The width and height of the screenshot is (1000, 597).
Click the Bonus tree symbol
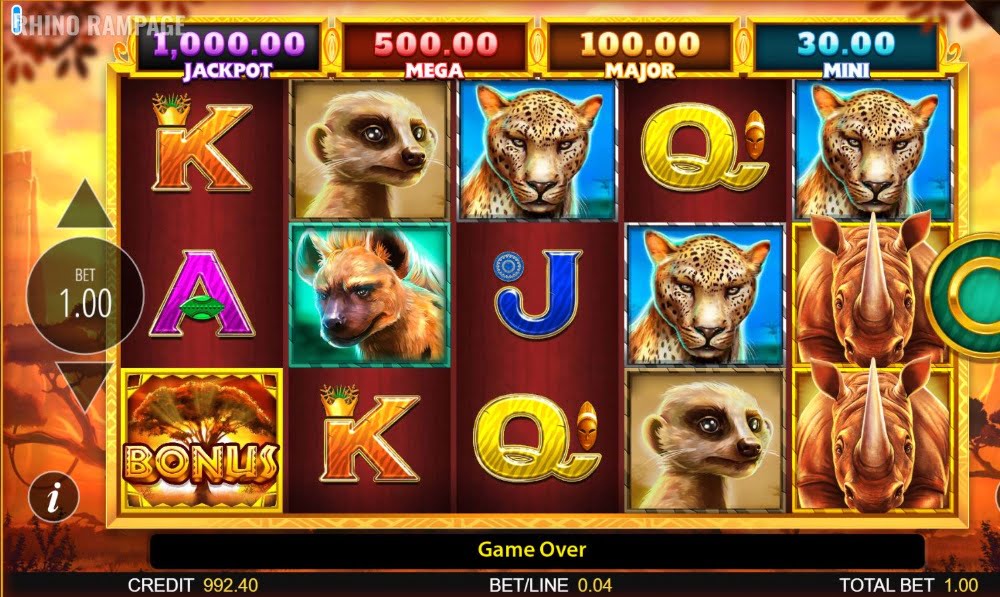point(202,440)
